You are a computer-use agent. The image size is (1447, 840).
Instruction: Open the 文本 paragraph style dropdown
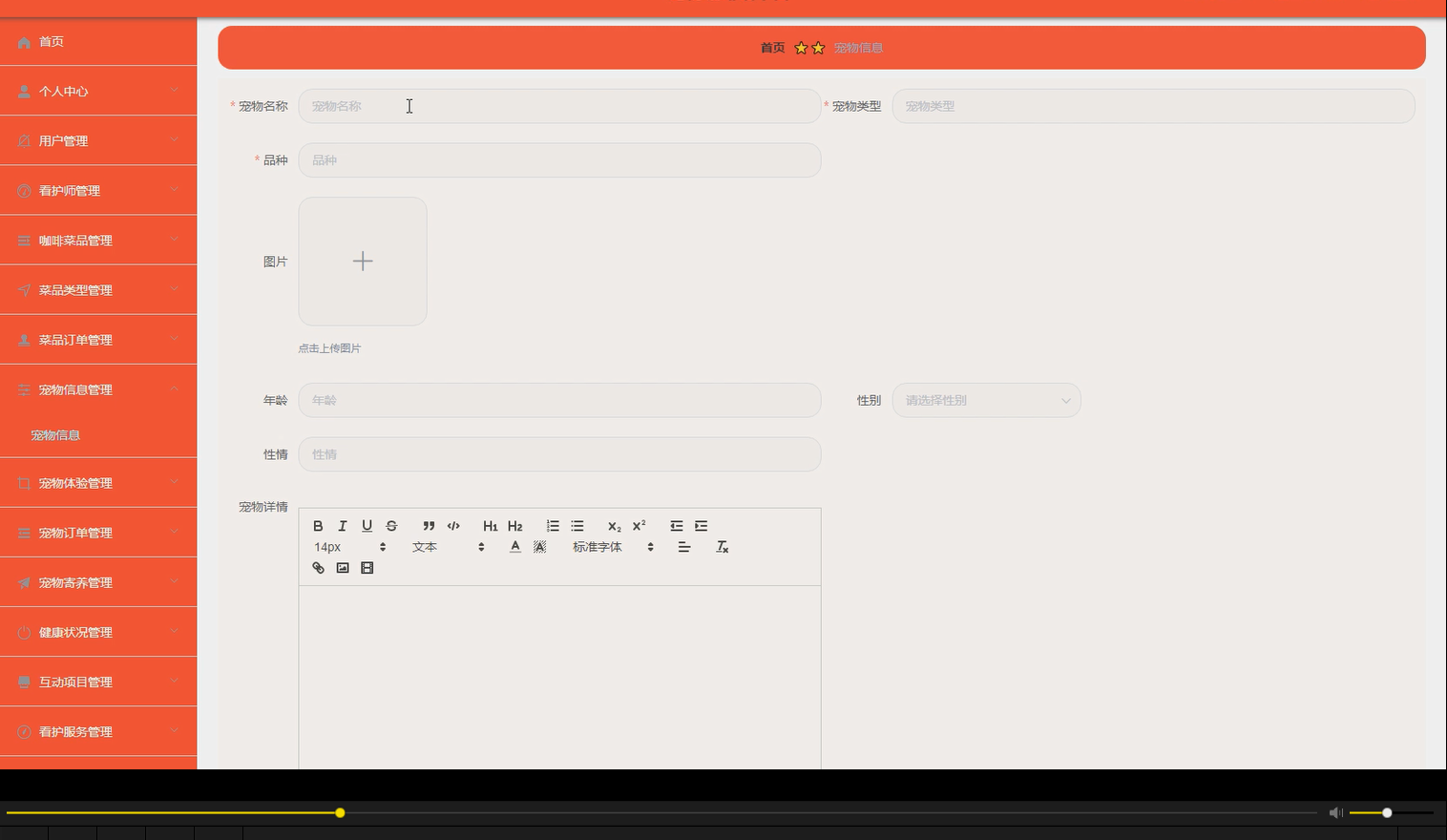tap(449, 547)
